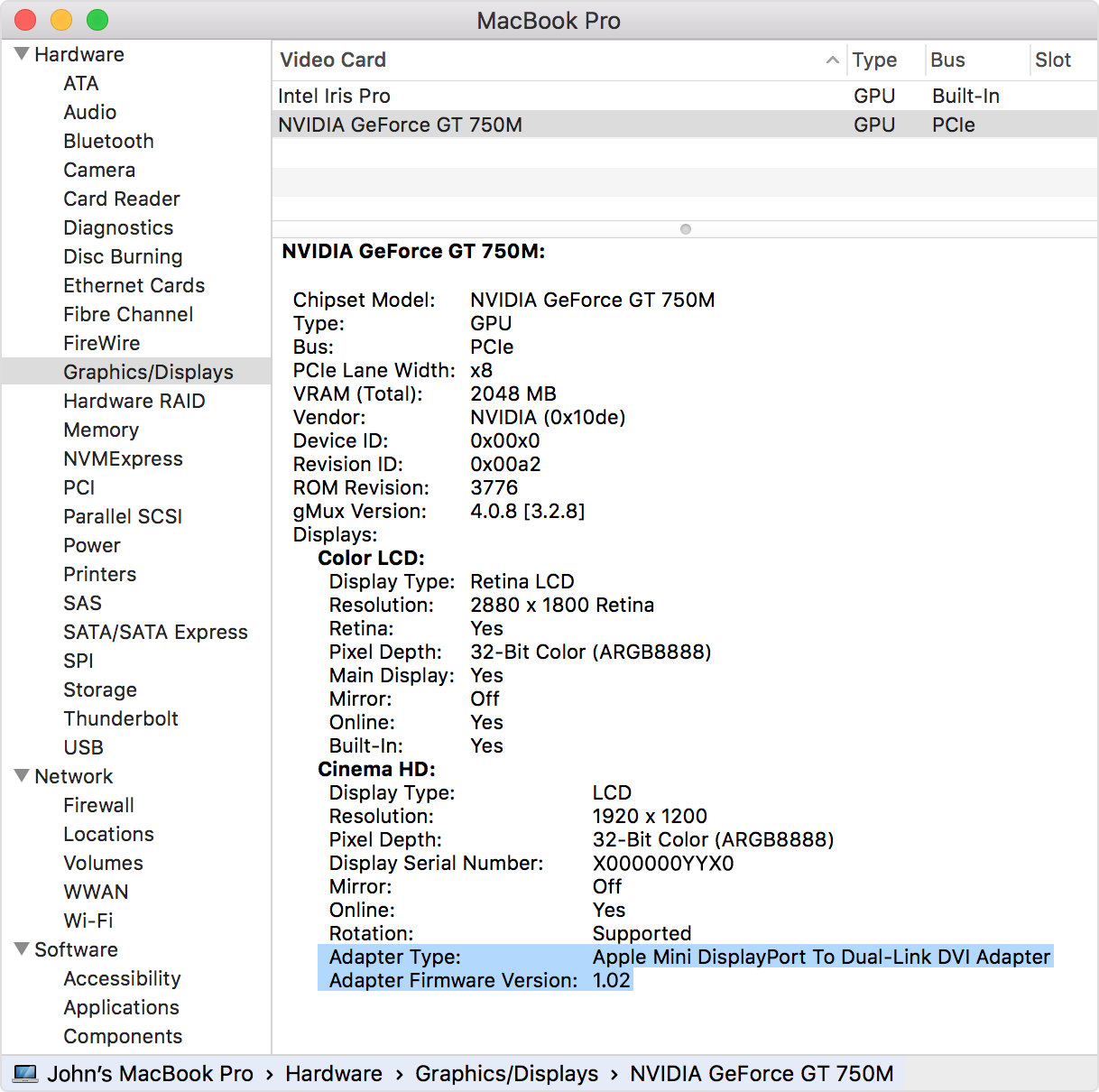Open the Hardware breadcrumb at the bottom
The height and width of the screenshot is (1092, 1099).
tap(334, 1073)
